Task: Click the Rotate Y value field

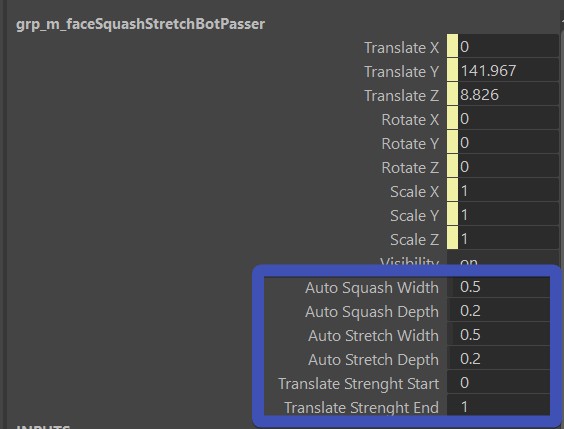Action: pyautogui.click(x=508, y=143)
